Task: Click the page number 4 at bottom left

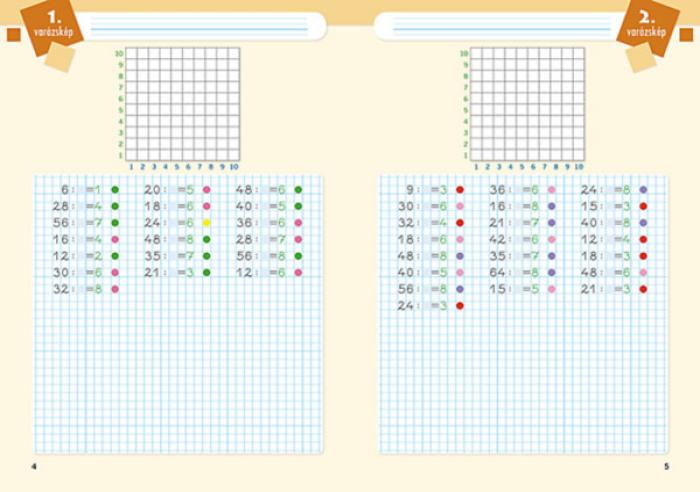Action: pos(34,466)
